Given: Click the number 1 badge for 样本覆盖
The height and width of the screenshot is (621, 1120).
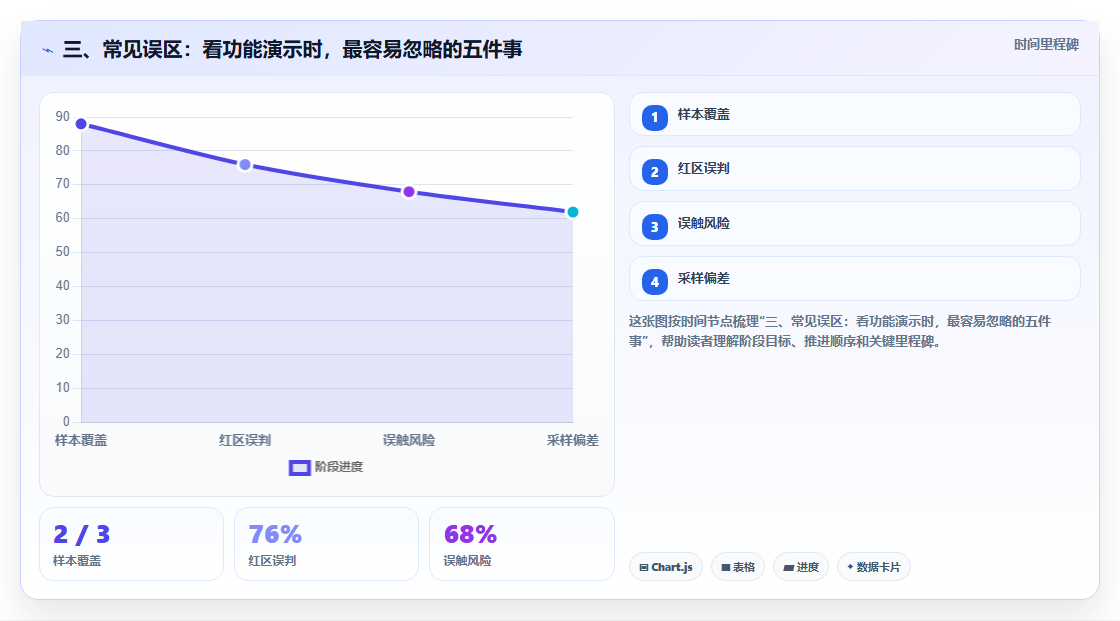Looking at the screenshot, I should [x=654, y=117].
